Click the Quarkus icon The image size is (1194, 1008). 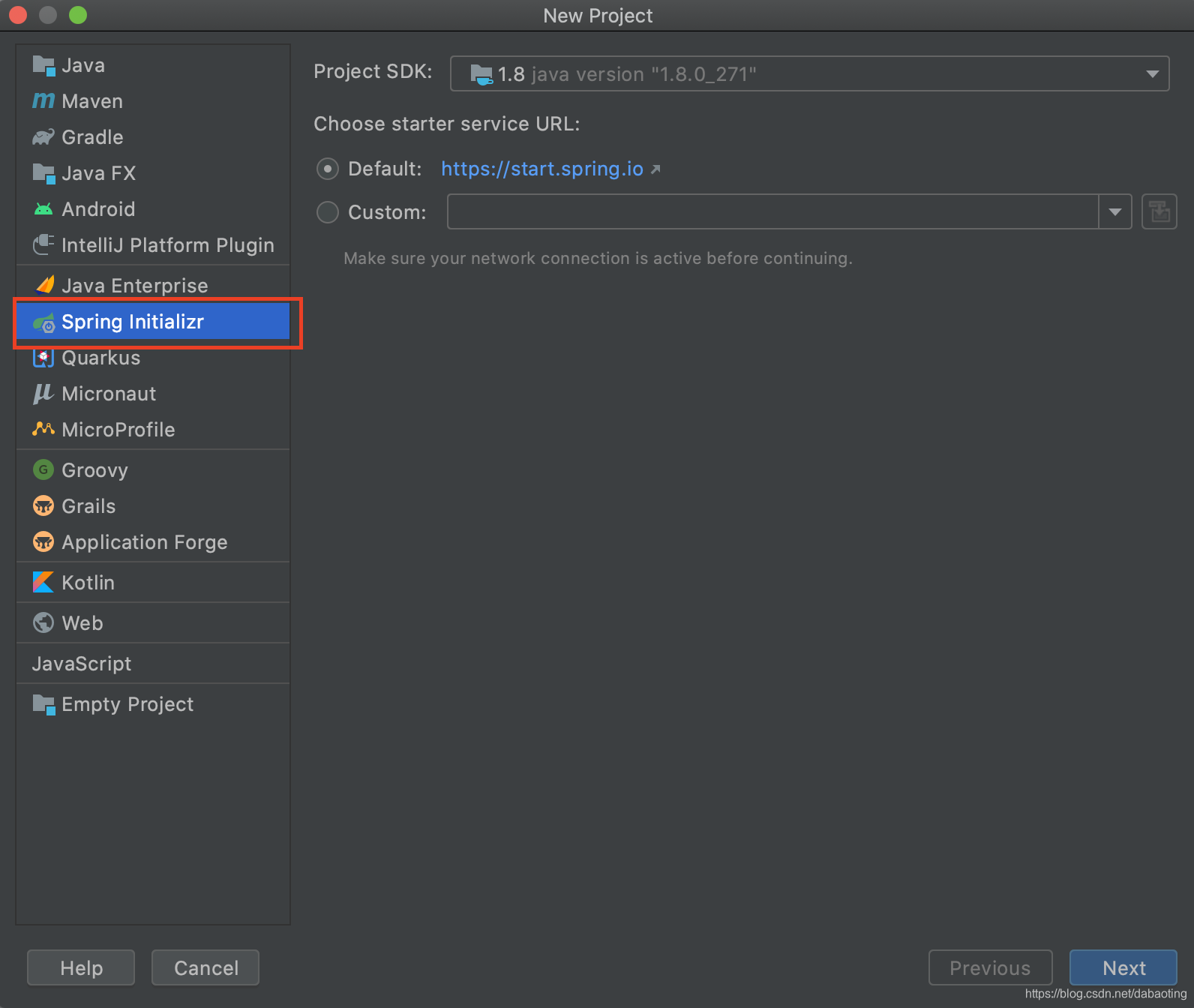pyautogui.click(x=43, y=358)
